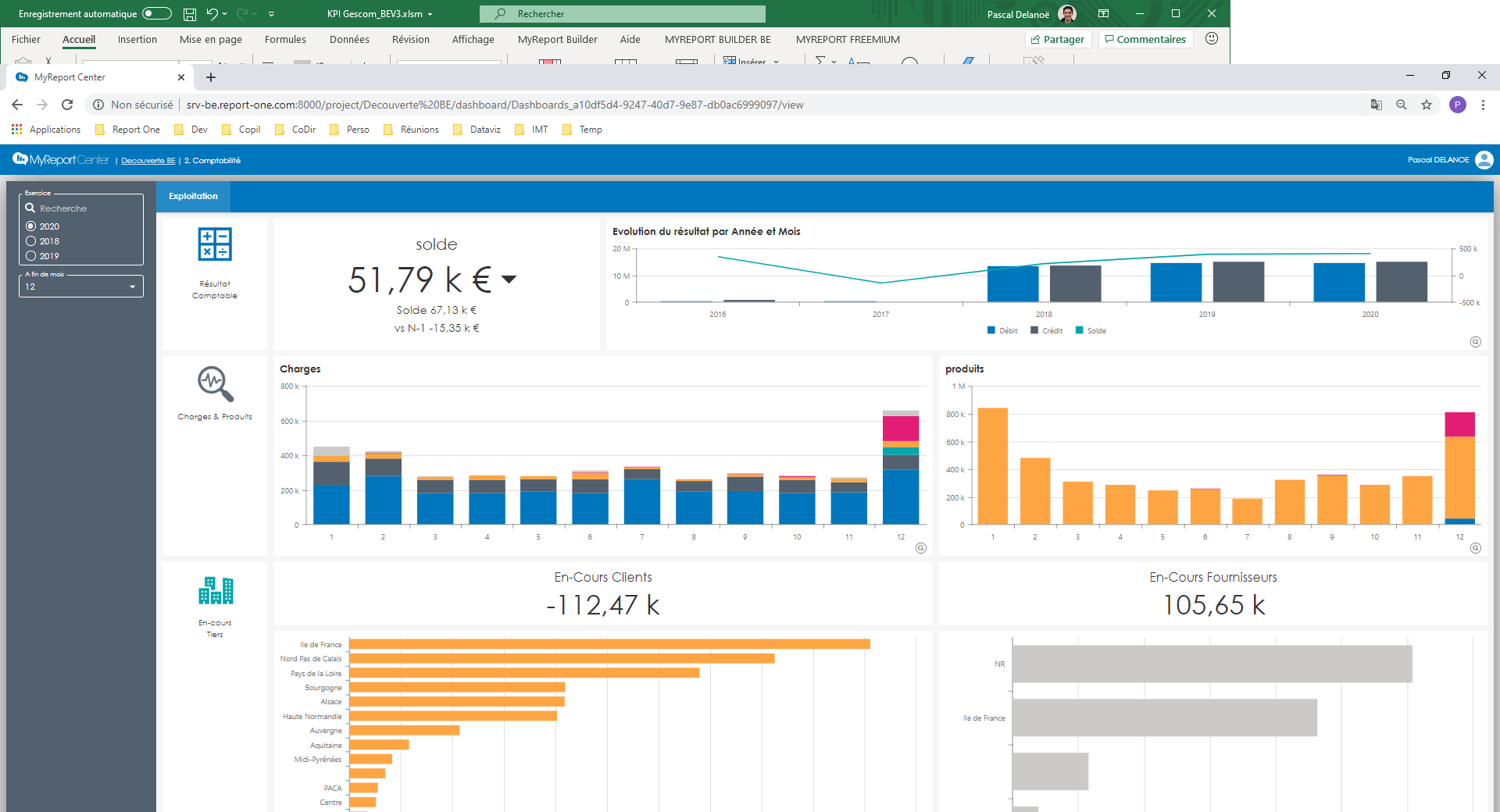Screen dimensions: 1500x812
Task: Open the Temp bookmark folder
Action: tap(582, 130)
